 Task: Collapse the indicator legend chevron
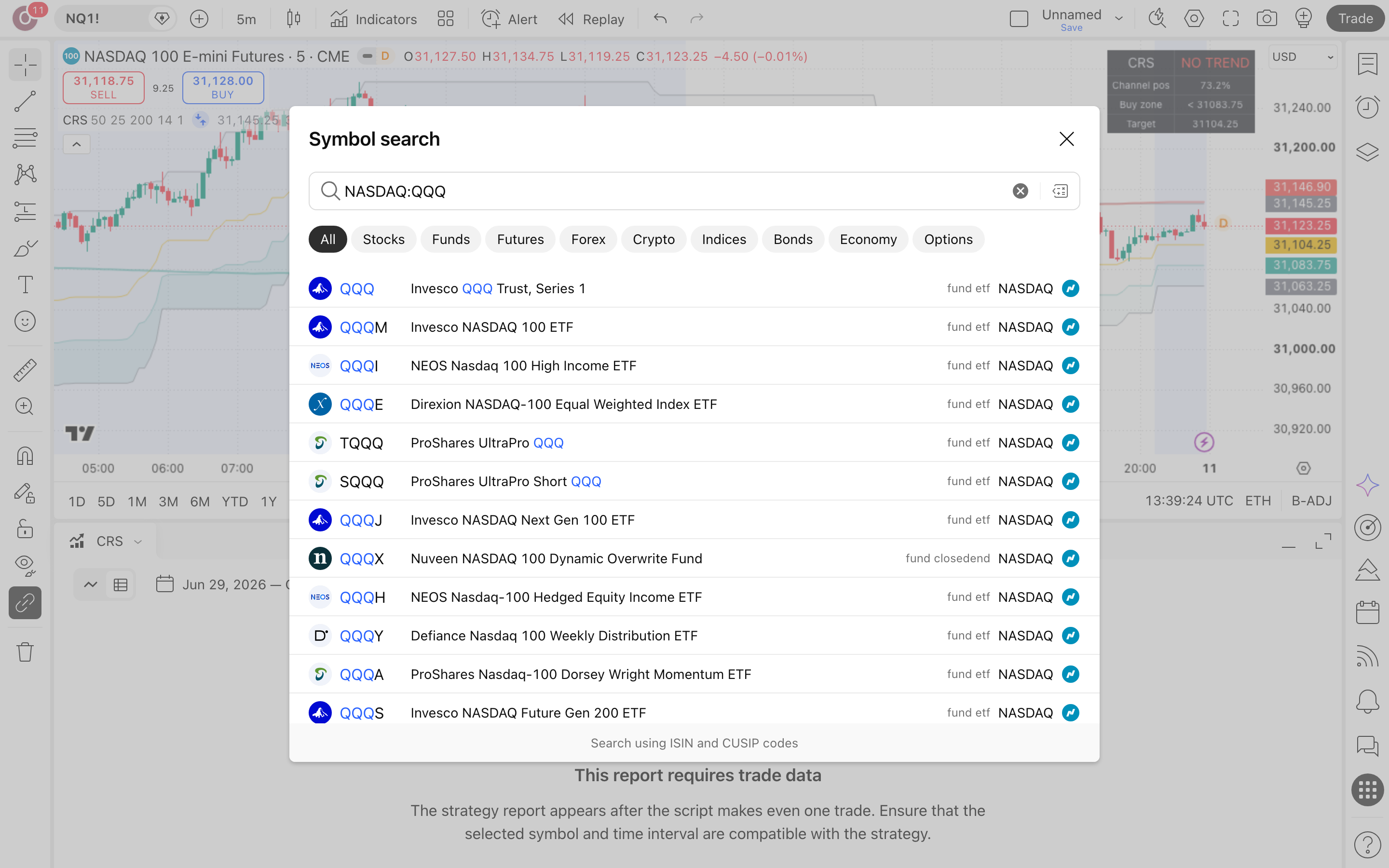[76, 145]
